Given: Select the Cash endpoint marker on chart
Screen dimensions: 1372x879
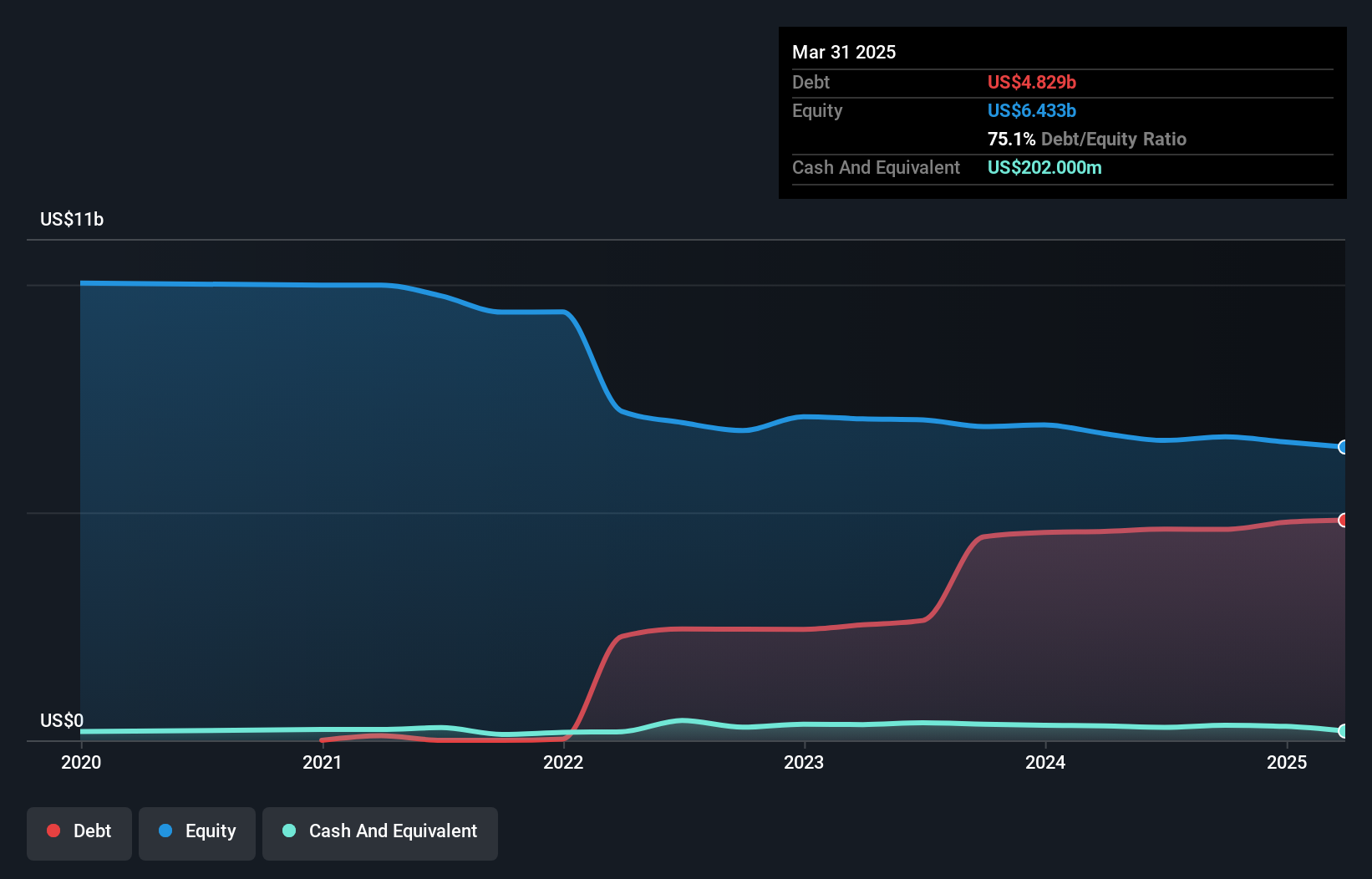Looking at the screenshot, I should [x=1344, y=731].
